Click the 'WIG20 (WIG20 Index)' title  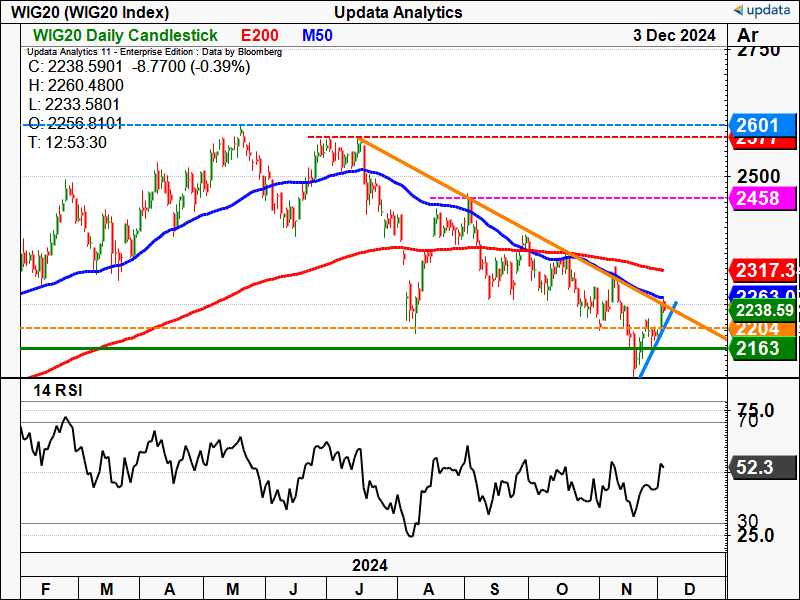[90, 12]
